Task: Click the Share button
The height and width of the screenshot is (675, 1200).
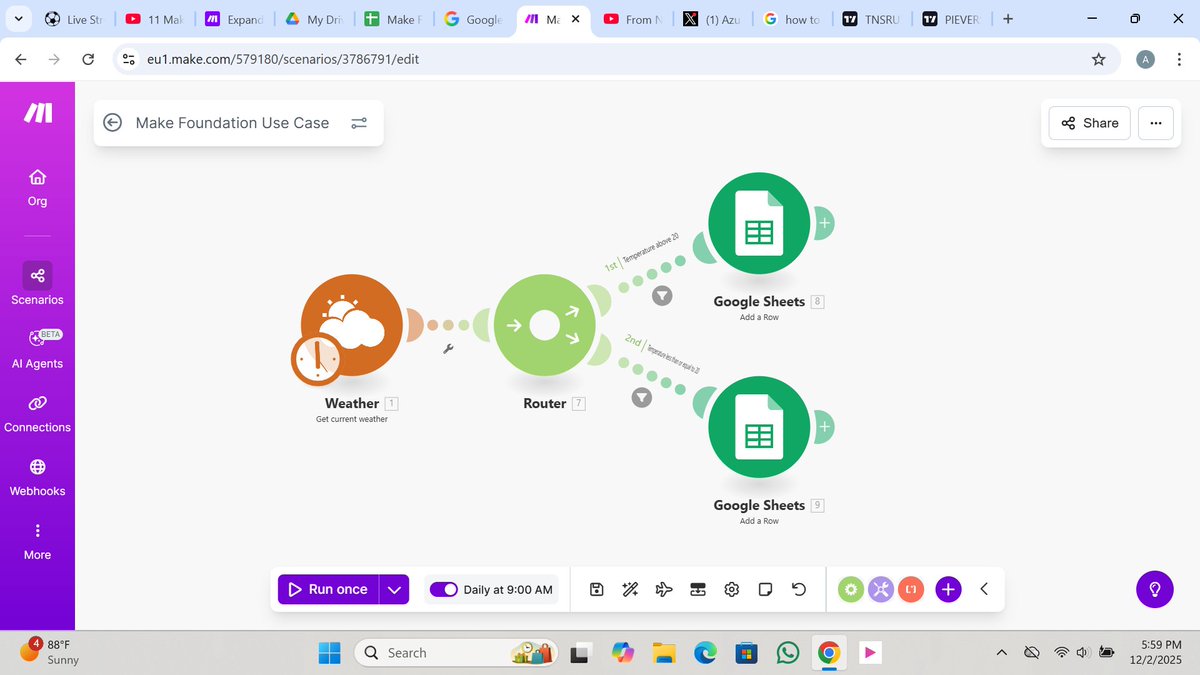Action: pos(1090,123)
